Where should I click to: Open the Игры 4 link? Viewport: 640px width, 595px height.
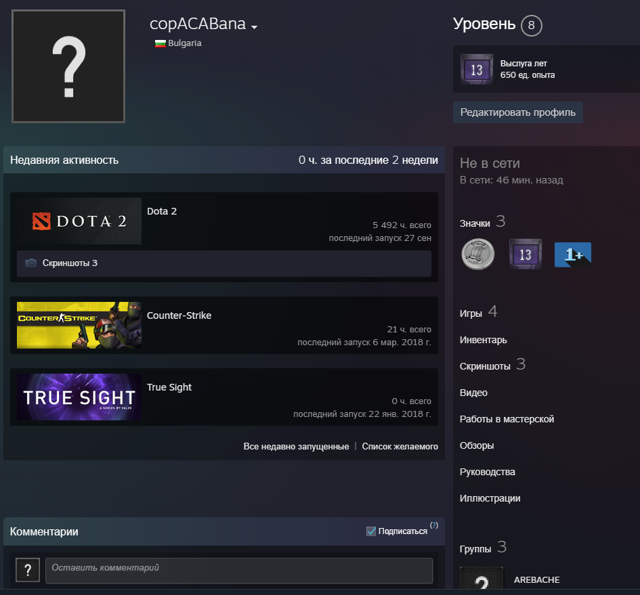pyautogui.click(x=478, y=312)
